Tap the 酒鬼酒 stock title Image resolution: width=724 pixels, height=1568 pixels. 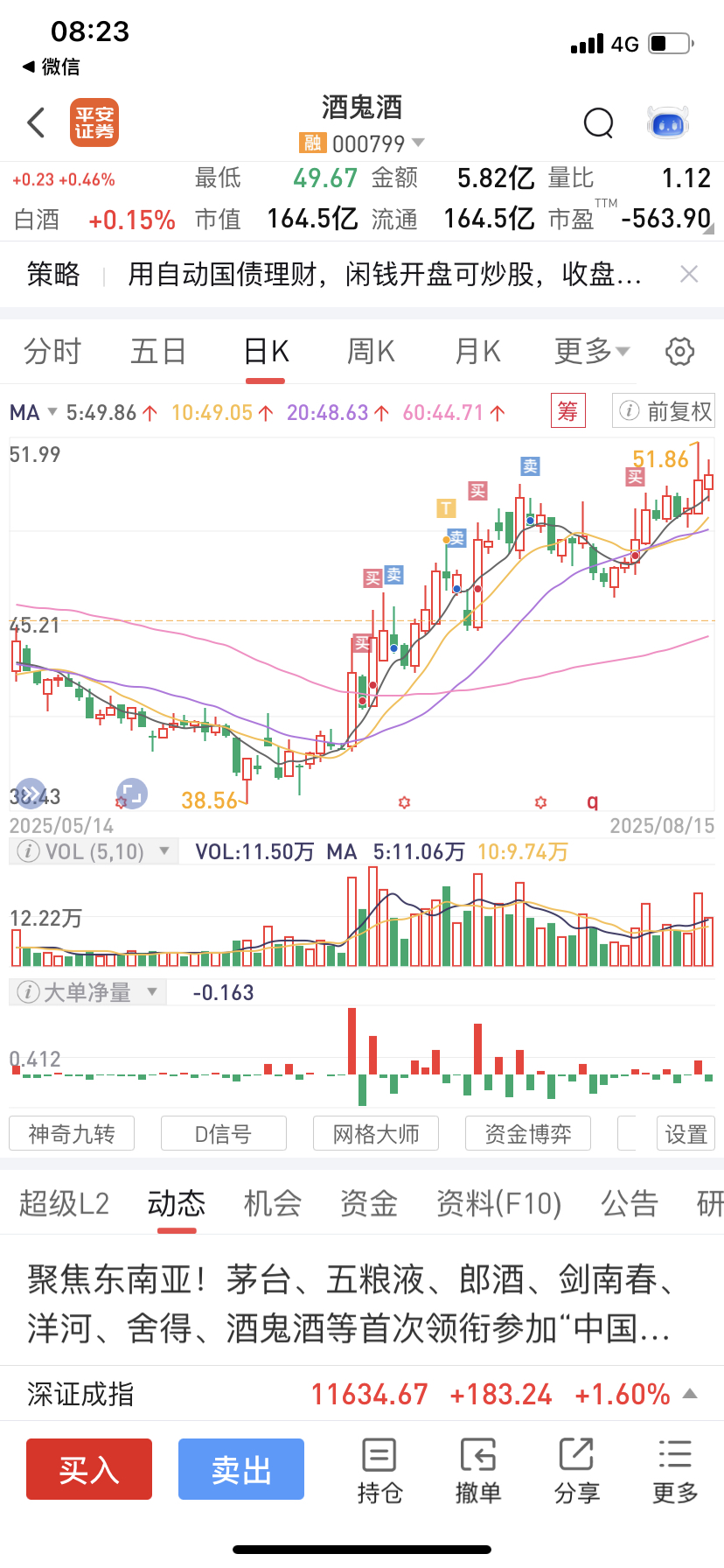click(x=362, y=108)
